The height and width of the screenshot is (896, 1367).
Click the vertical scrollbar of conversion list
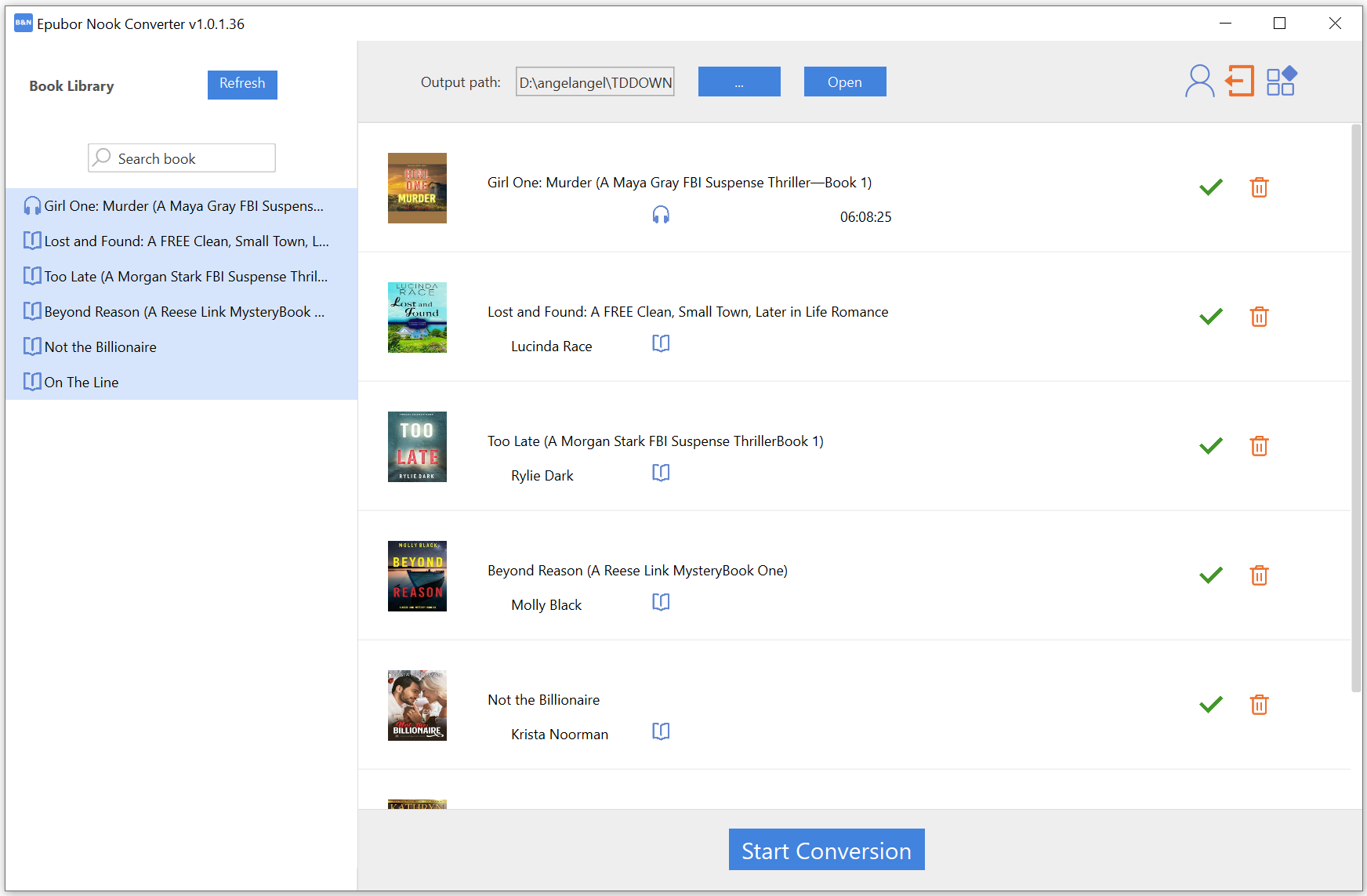(x=1356, y=408)
